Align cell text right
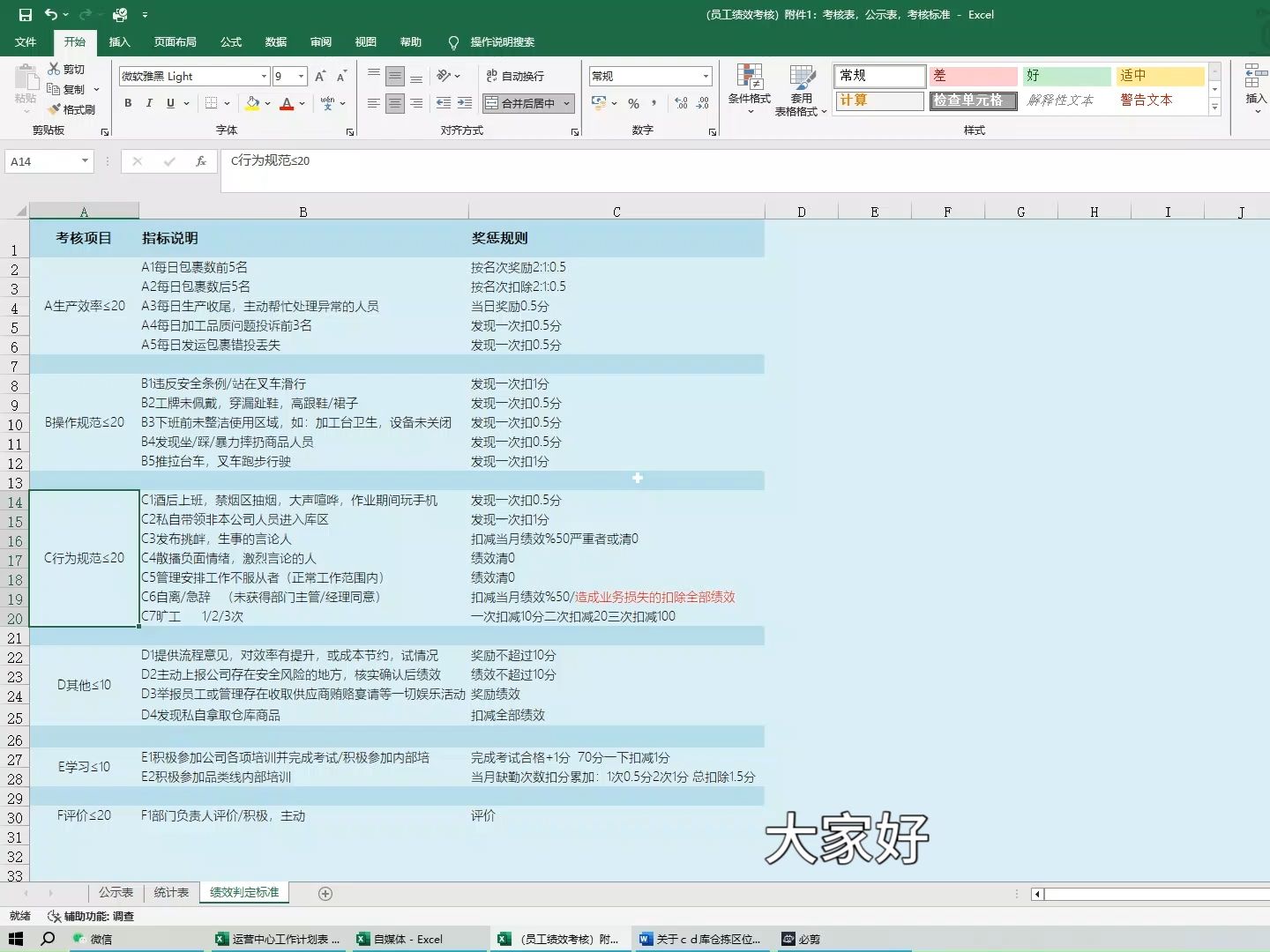The height and width of the screenshot is (952, 1270). [x=416, y=103]
